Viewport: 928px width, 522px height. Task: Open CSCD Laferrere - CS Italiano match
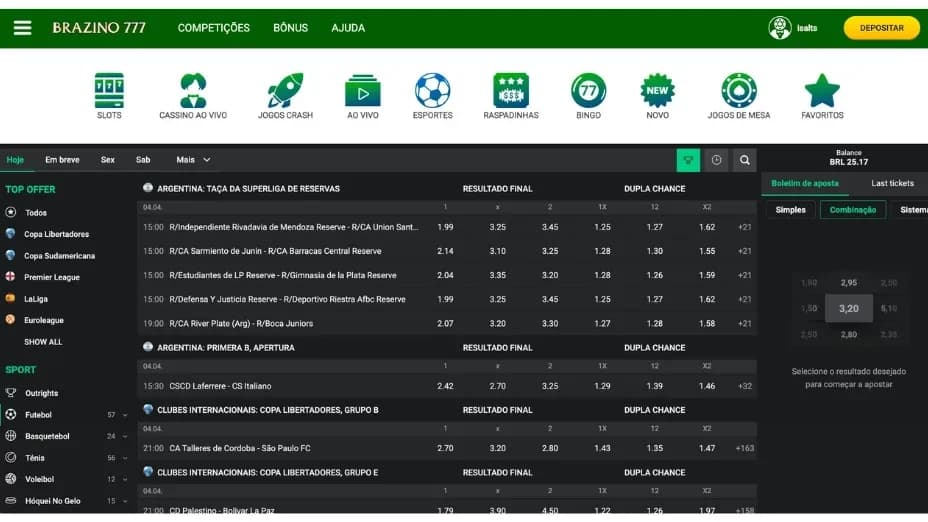pos(220,386)
